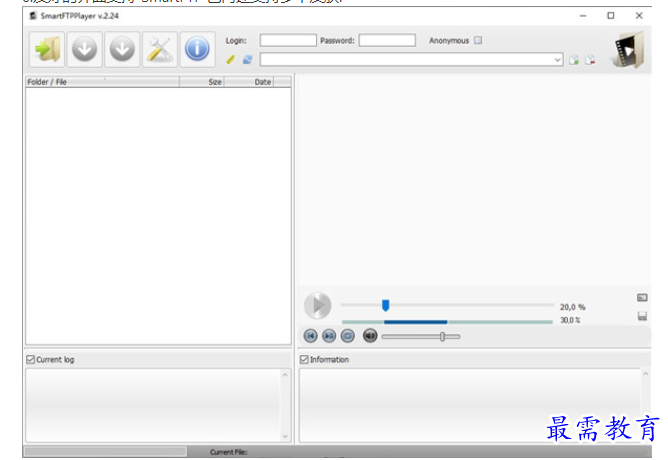The image size is (668, 460).
Task: Click the SmartFTPPlayer title bar app icon
Action: 33,16
